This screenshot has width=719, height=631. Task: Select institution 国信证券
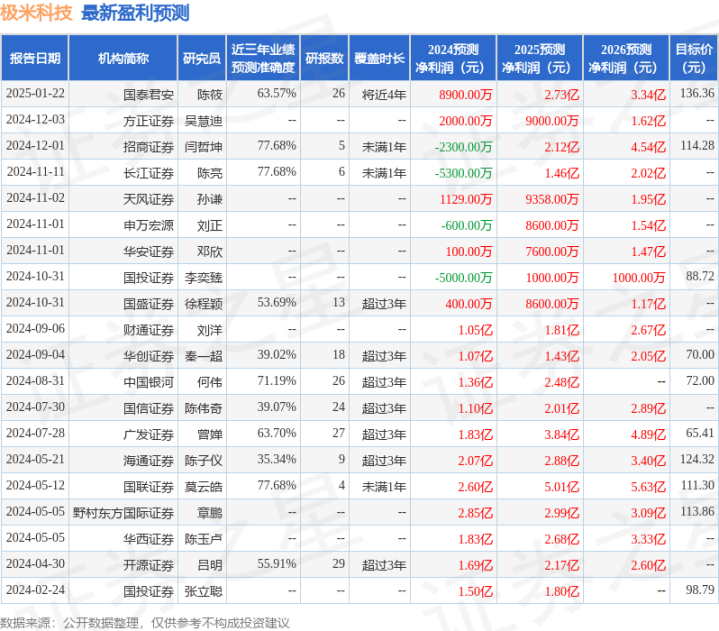point(148,409)
